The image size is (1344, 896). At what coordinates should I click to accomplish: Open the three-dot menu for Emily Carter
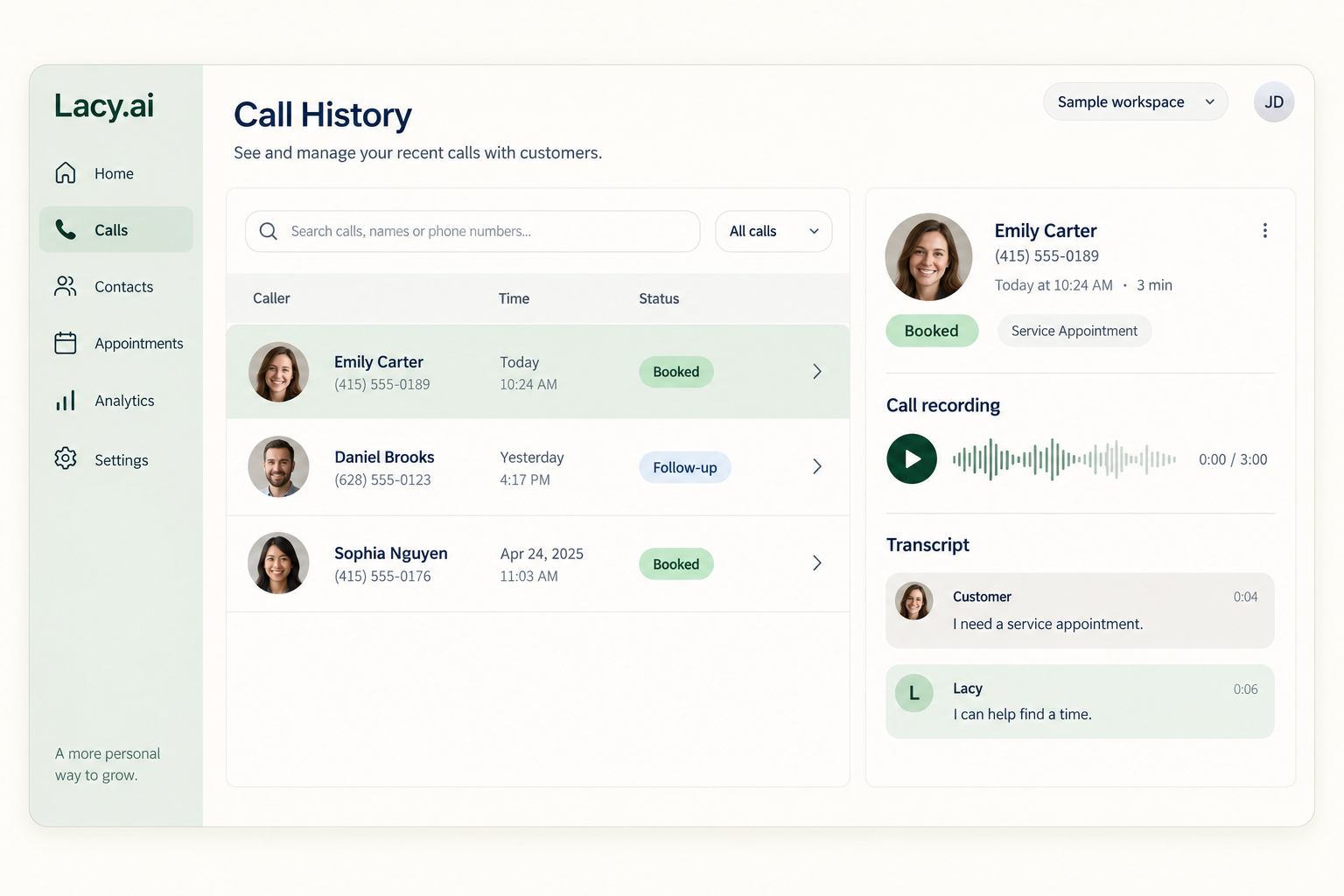(1264, 230)
